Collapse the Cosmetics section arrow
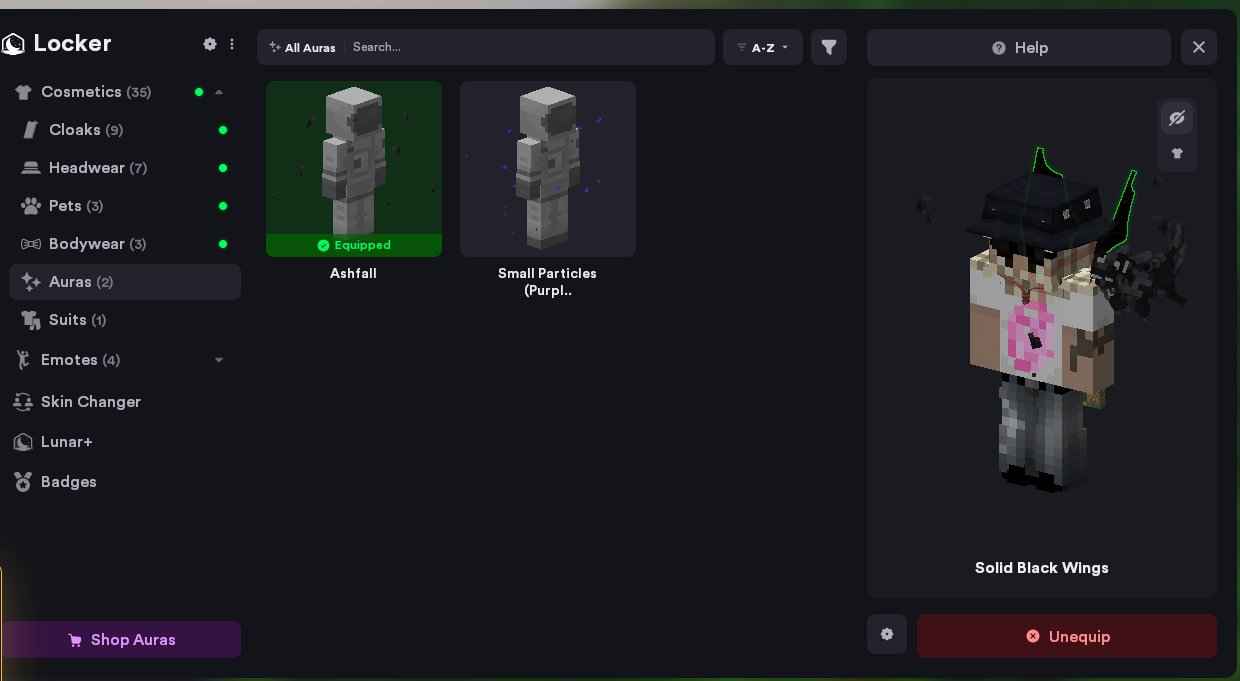 click(219, 92)
